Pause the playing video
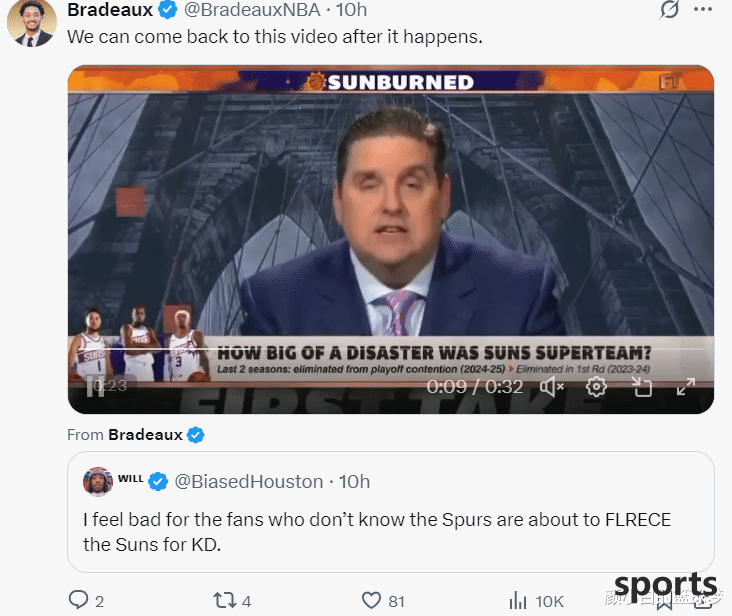The image size is (732, 616). coord(95,386)
